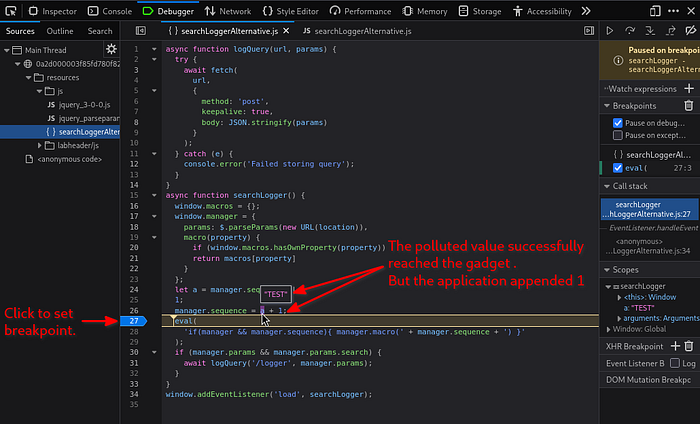Remove all XHR breakpoints
Image resolution: width=700 pixels, height=424 pixels.
[x=689, y=346]
